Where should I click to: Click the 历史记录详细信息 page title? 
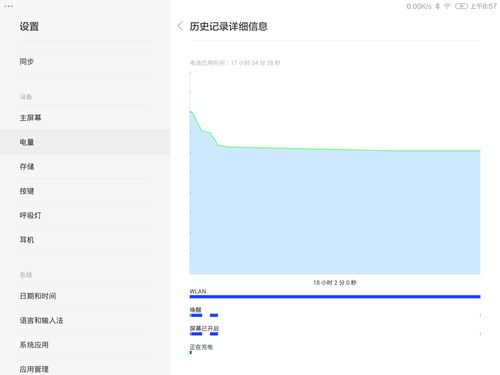coord(229,26)
